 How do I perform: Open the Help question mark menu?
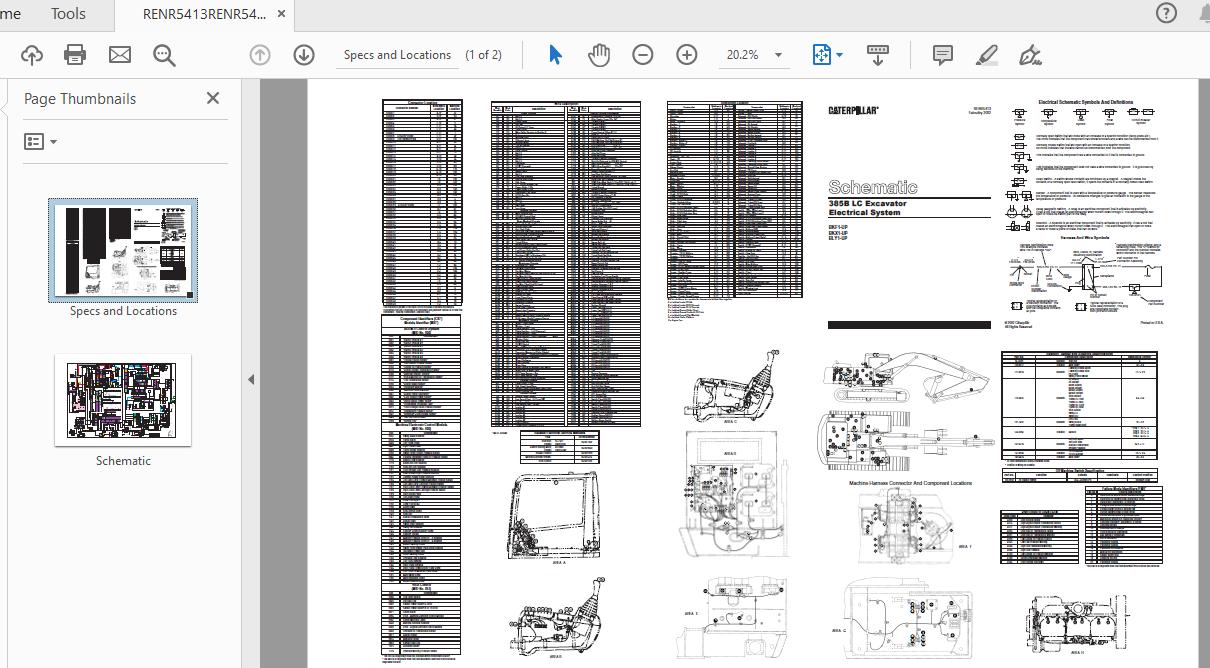pos(1166,13)
